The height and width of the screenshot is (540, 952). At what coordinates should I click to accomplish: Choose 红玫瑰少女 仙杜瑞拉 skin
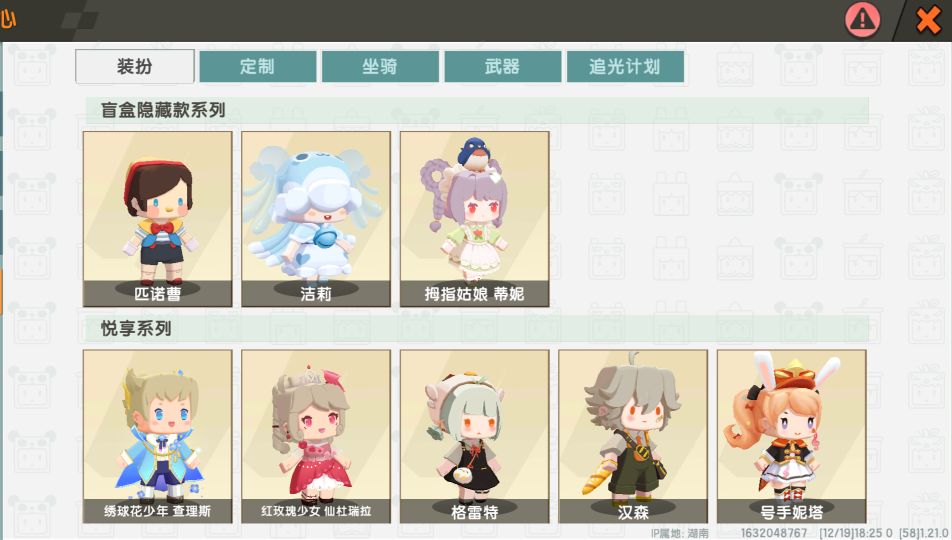316,436
